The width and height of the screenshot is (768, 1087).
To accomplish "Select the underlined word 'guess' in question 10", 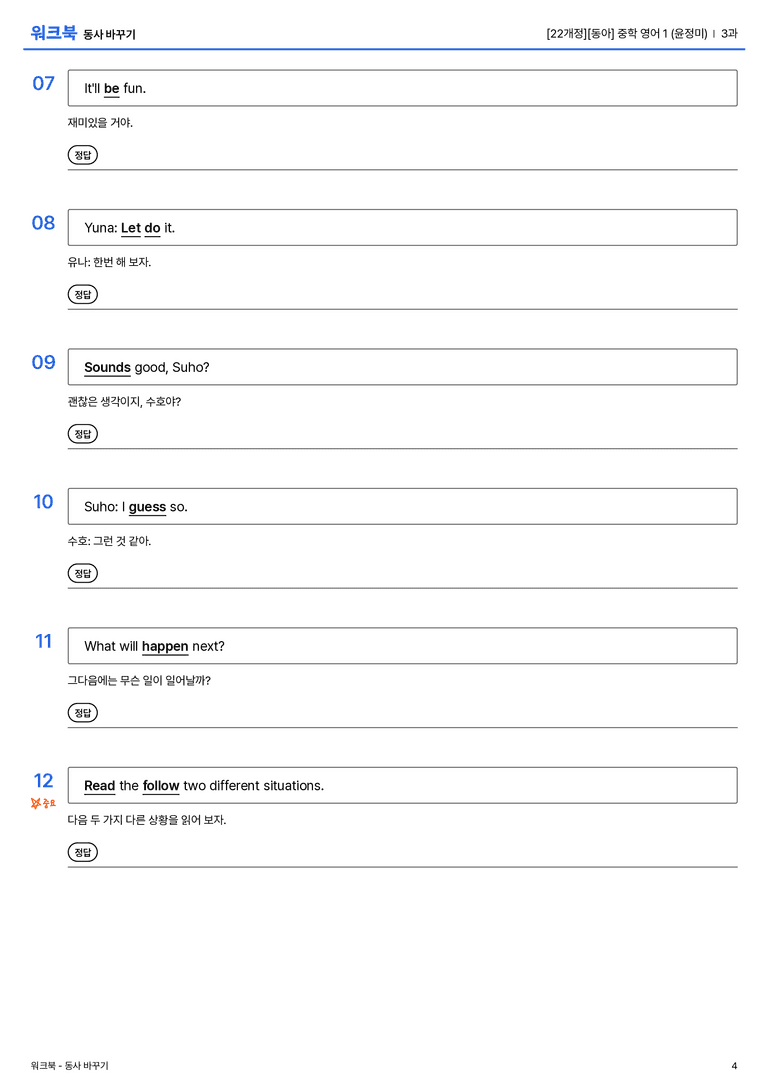I will pyautogui.click(x=147, y=507).
